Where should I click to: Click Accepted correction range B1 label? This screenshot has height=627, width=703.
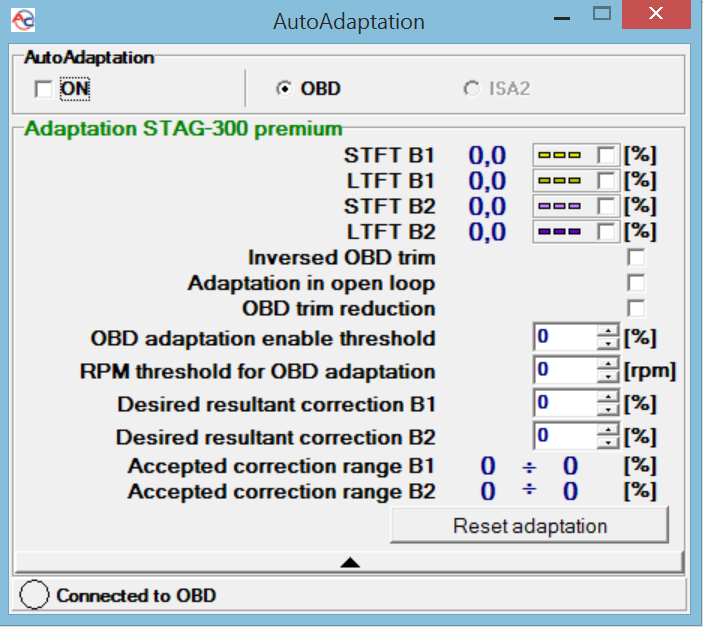click(282, 466)
